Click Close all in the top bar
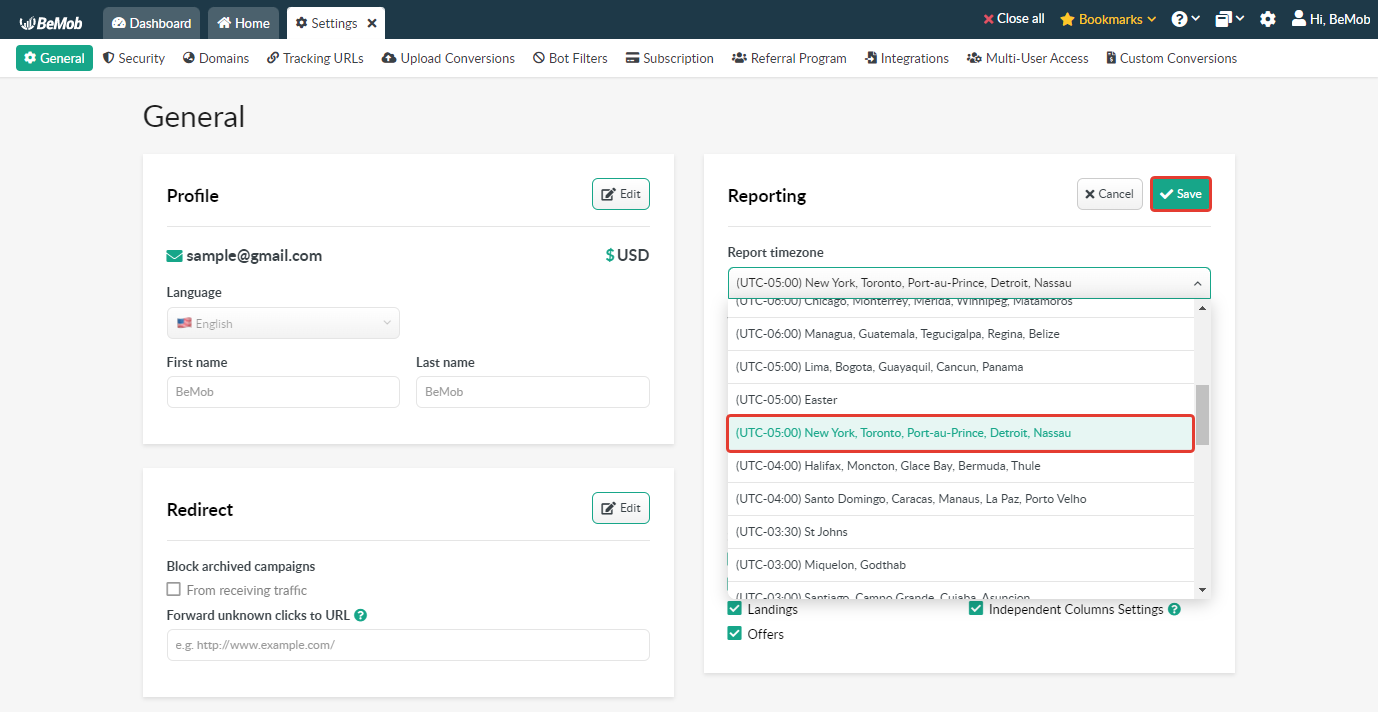The height and width of the screenshot is (712, 1378). pyautogui.click(x=1013, y=19)
